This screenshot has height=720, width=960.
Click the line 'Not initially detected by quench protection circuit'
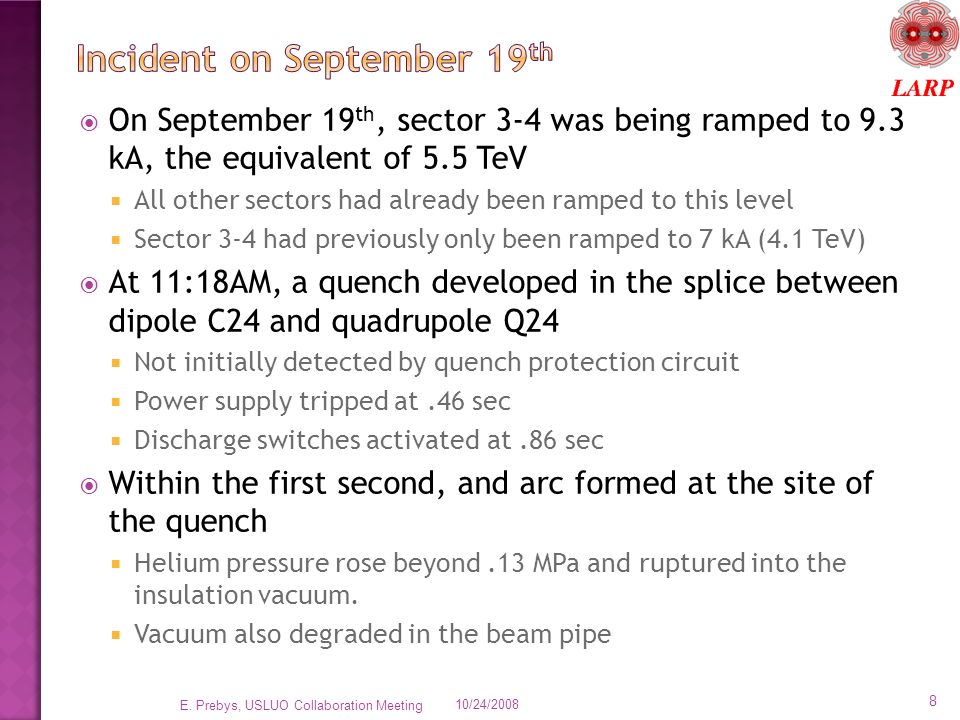[x=437, y=362]
